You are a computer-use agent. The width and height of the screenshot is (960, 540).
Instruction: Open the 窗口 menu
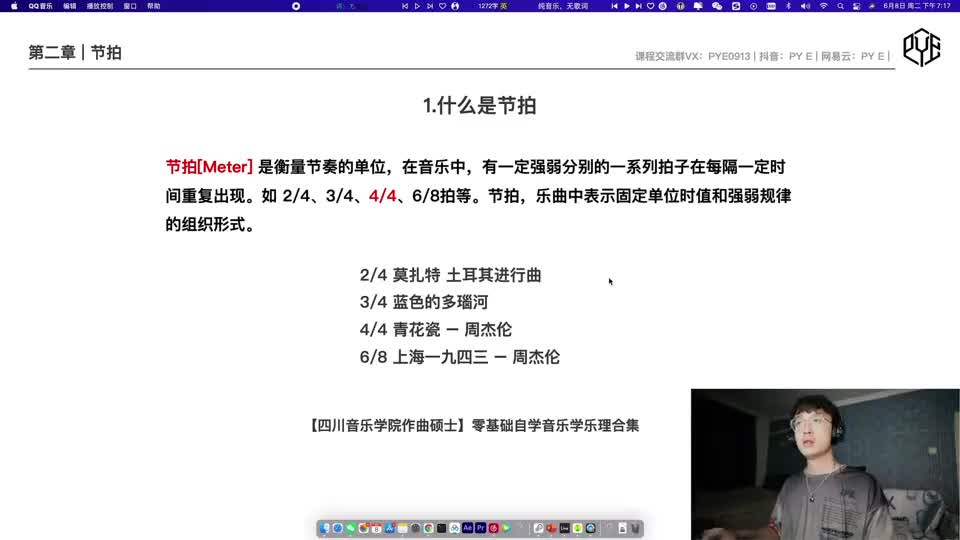pyautogui.click(x=130, y=6)
